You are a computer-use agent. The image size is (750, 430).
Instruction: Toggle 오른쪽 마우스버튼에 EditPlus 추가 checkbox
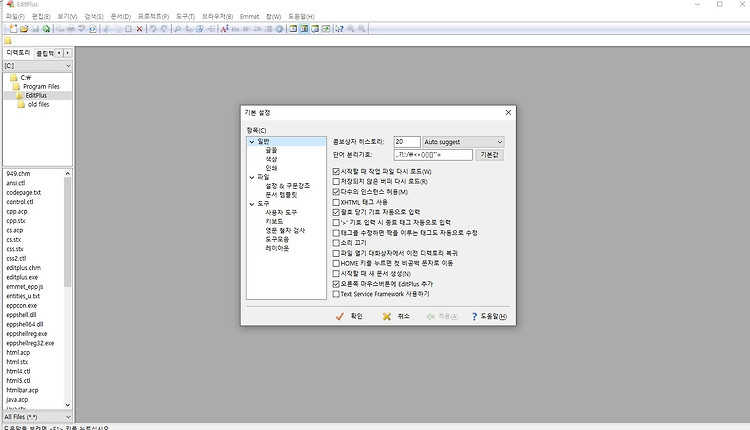coord(336,284)
